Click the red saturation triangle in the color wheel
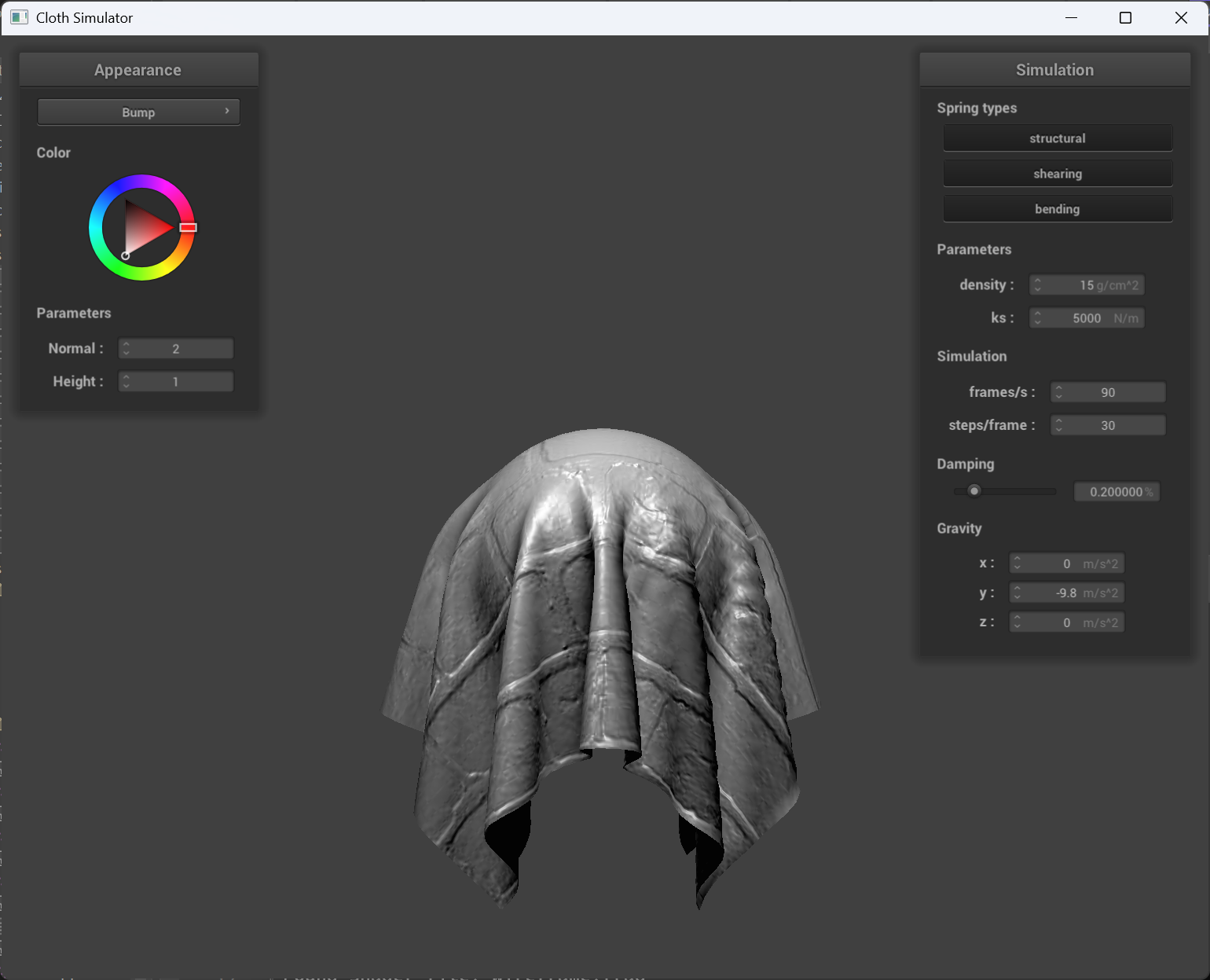 pyautogui.click(x=143, y=227)
